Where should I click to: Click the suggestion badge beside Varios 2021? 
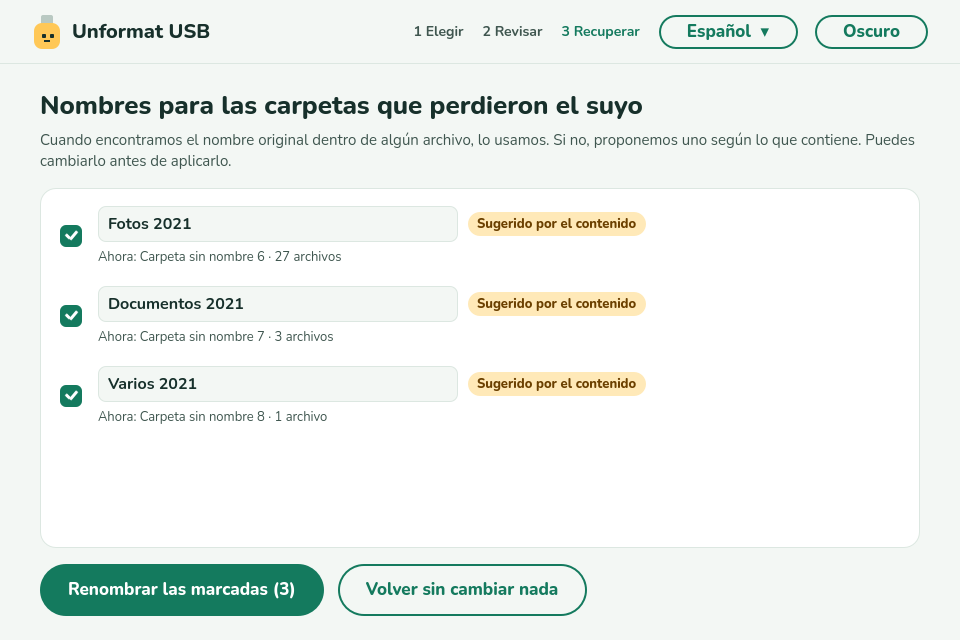pos(557,383)
